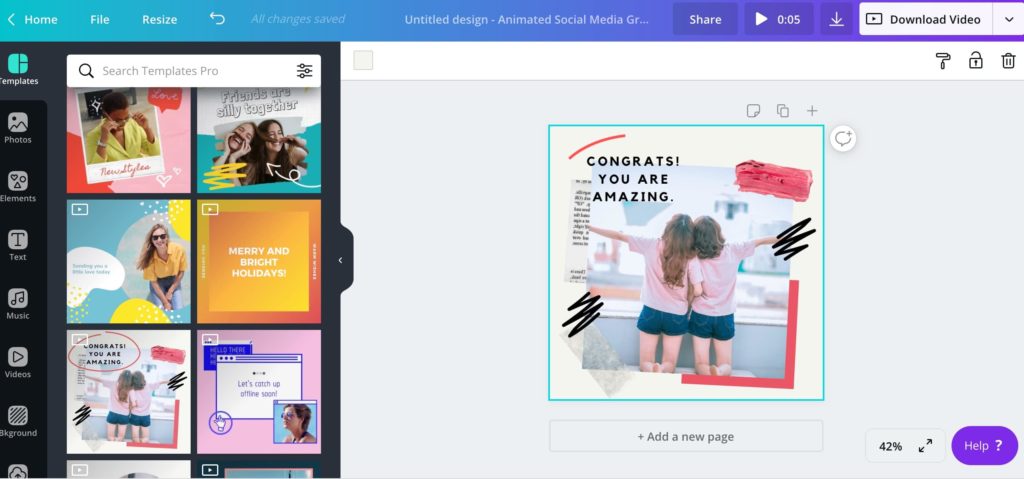Open the Resize menu

[159, 19]
